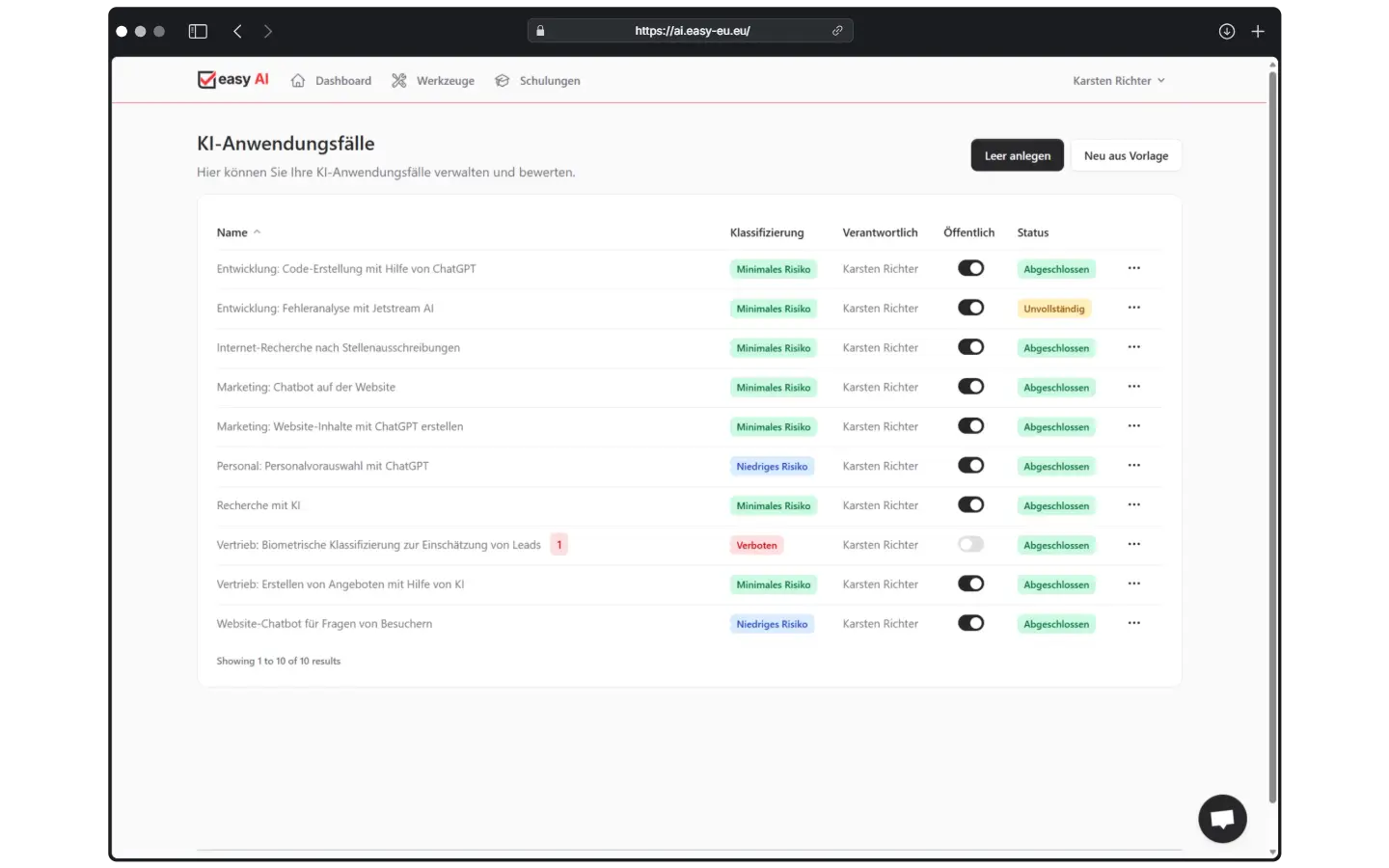Click the Leer anlegen button
This screenshot has height=868, width=1389.
pos(1017,155)
